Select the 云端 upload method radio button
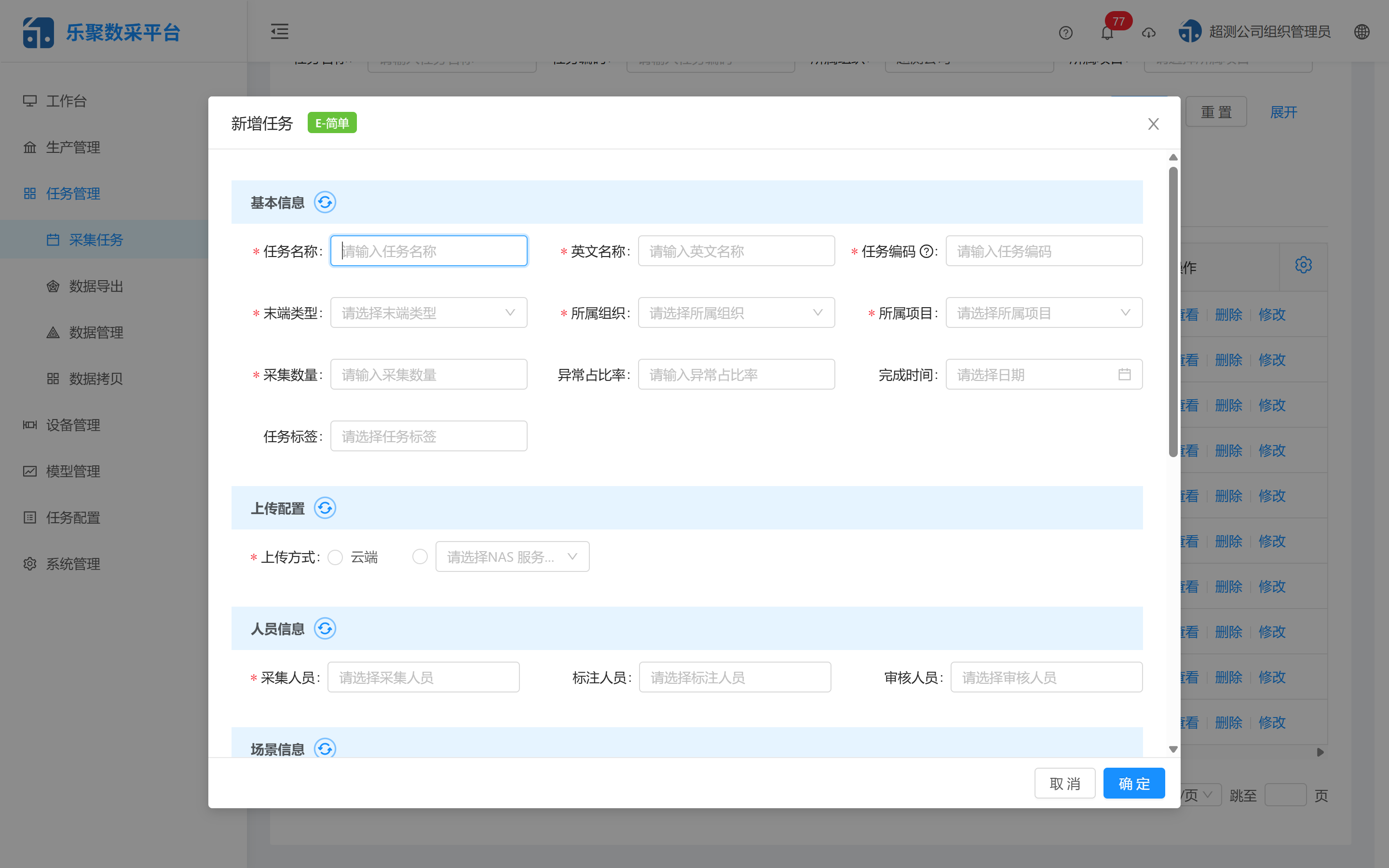This screenshot has width=1389, height=868. pyautogui.click(x=335, y=556)
